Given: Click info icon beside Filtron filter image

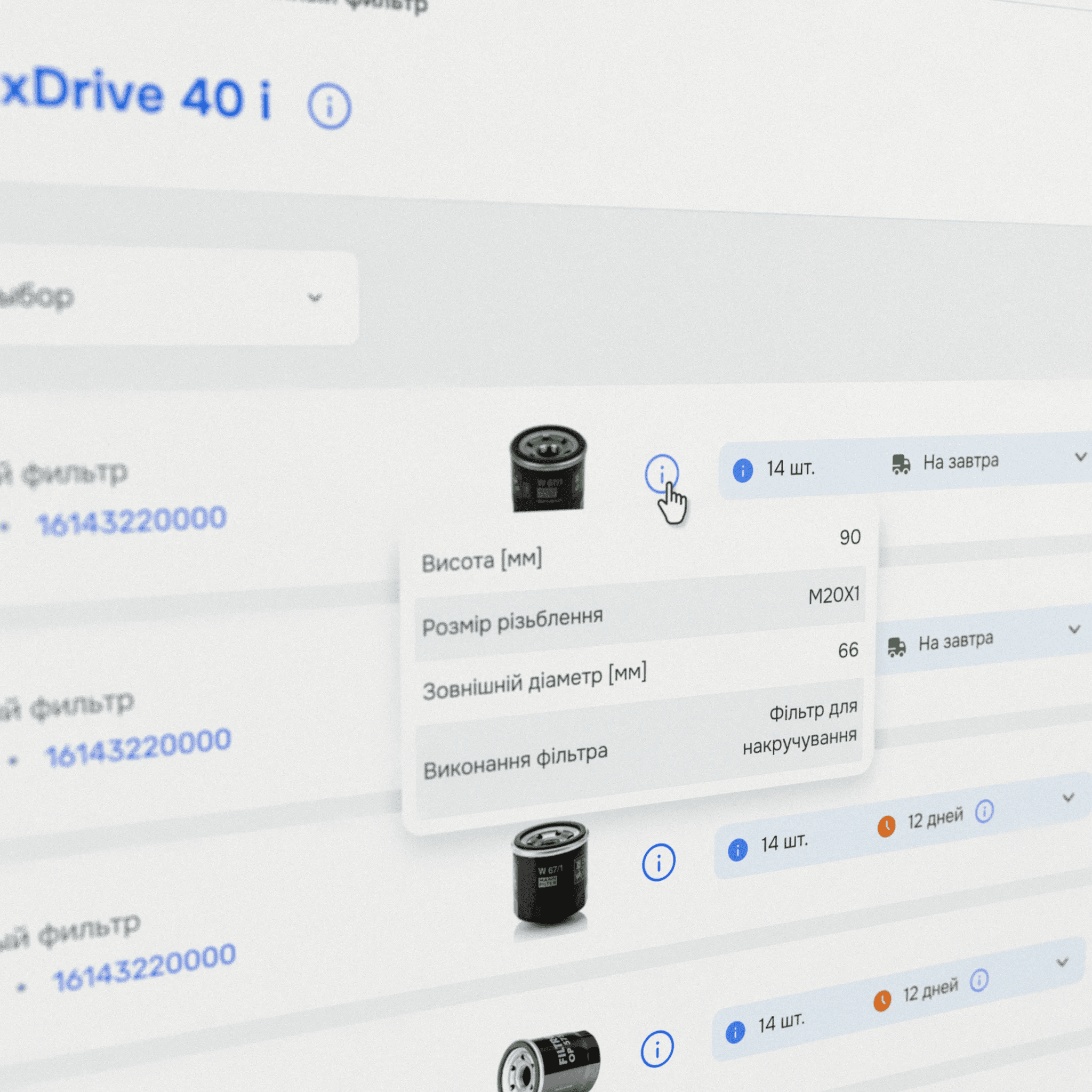Looking at the screenshot, I should (657, 1049).
